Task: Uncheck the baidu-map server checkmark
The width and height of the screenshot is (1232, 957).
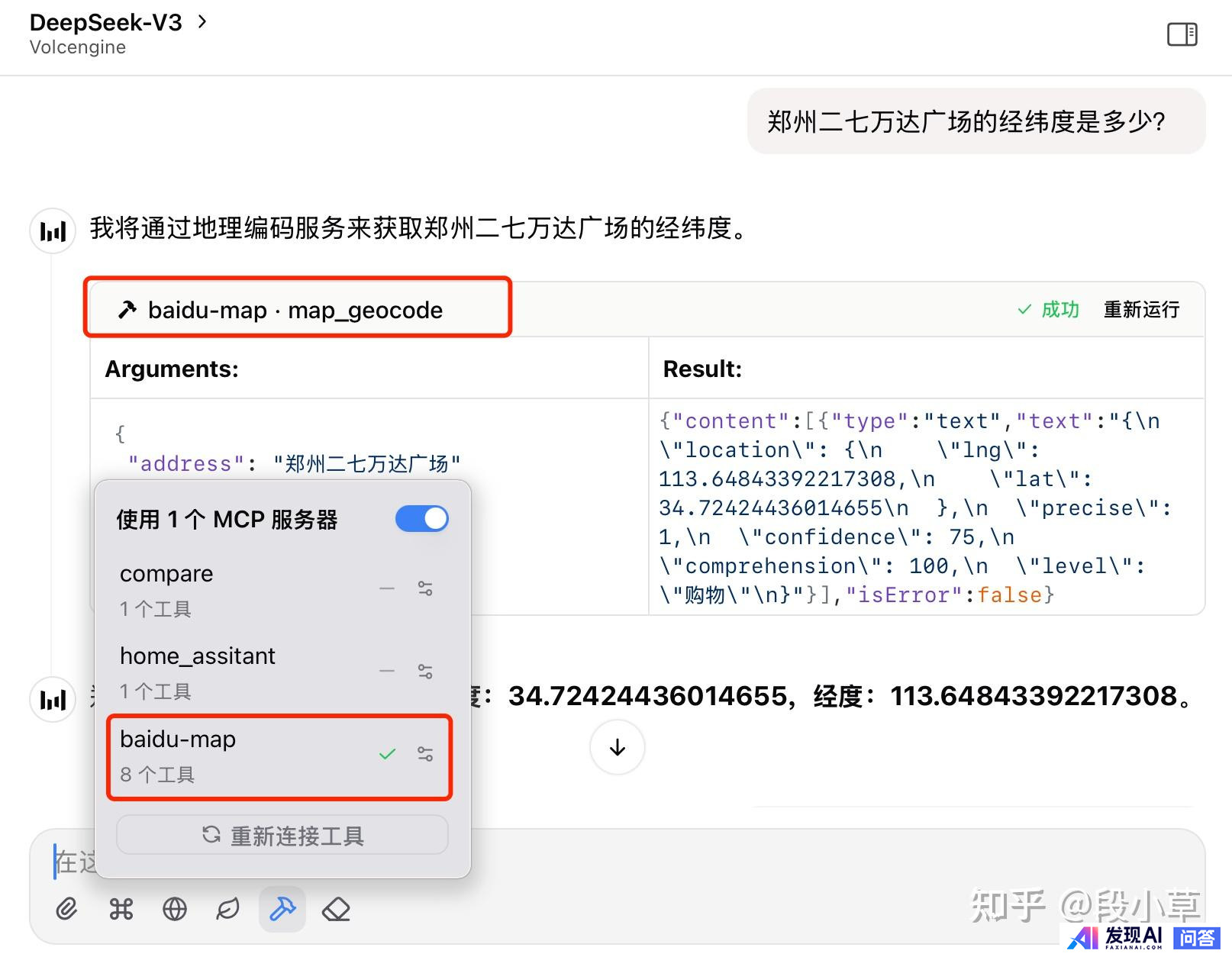Action: pos(387,754)
